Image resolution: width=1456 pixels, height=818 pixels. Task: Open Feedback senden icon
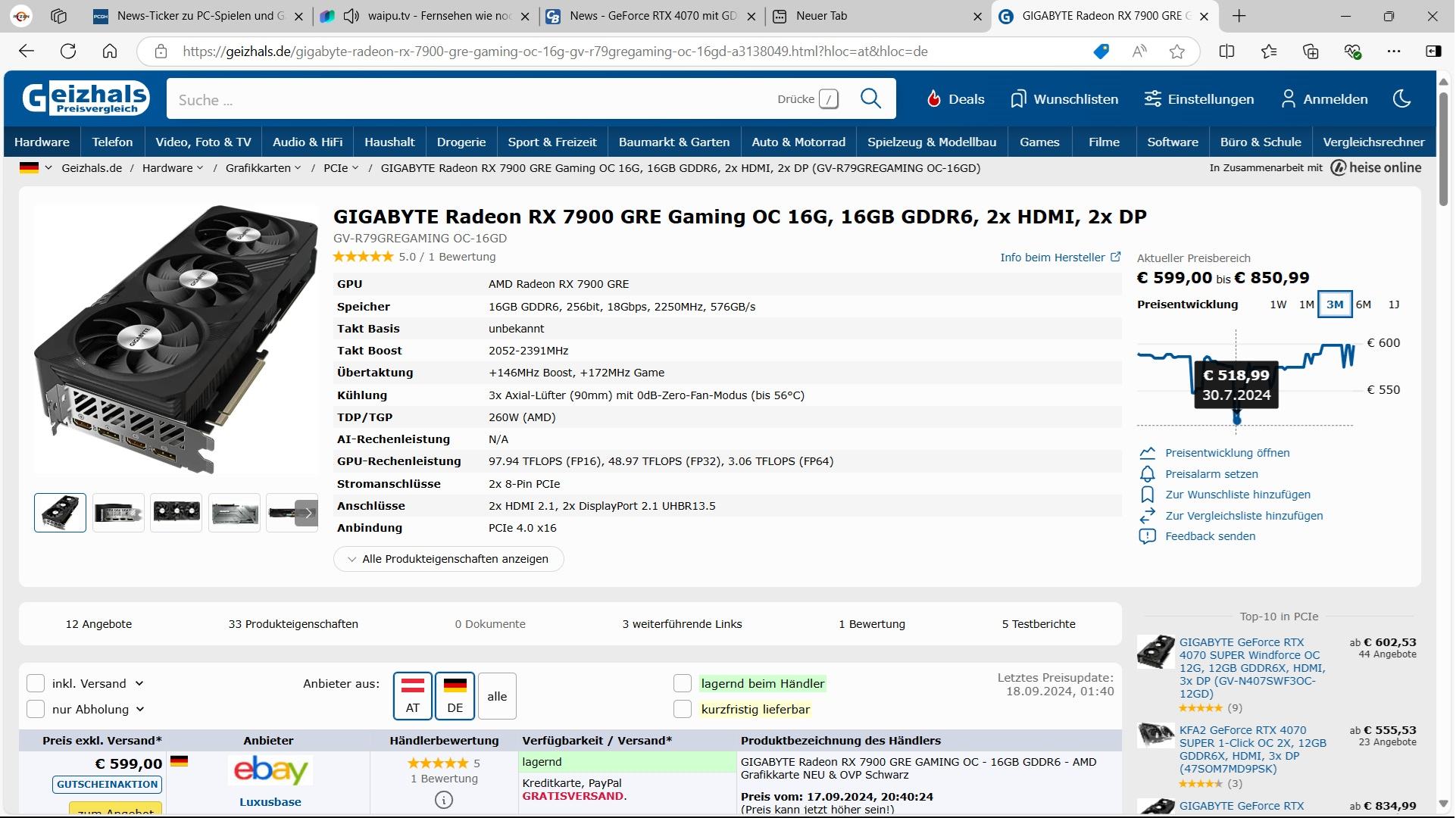point(1147,536)
